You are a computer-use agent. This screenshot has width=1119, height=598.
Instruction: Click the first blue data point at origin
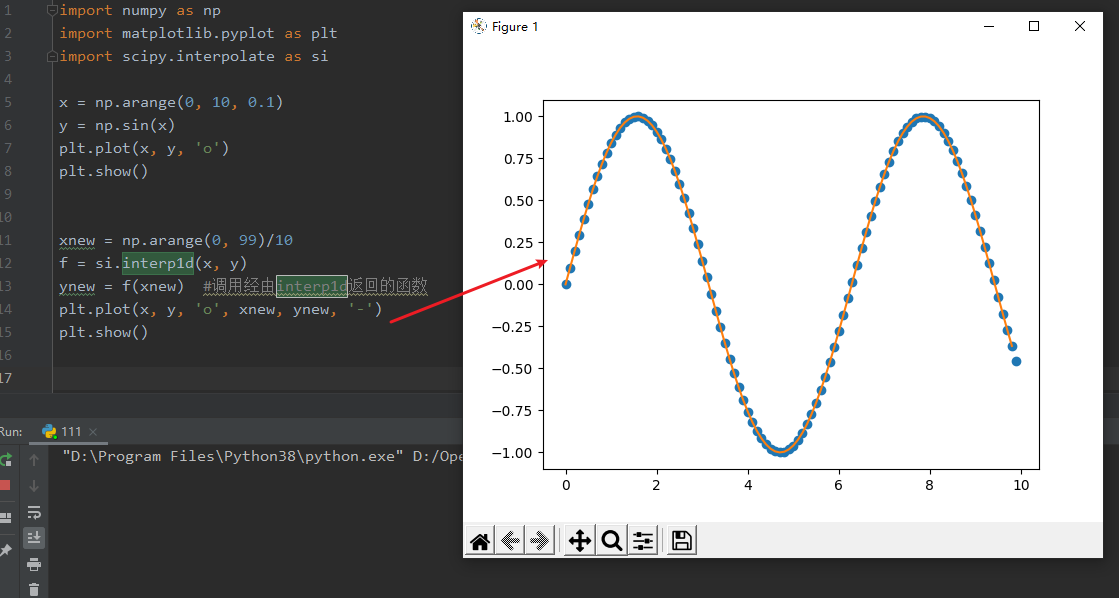pos(567,285)
